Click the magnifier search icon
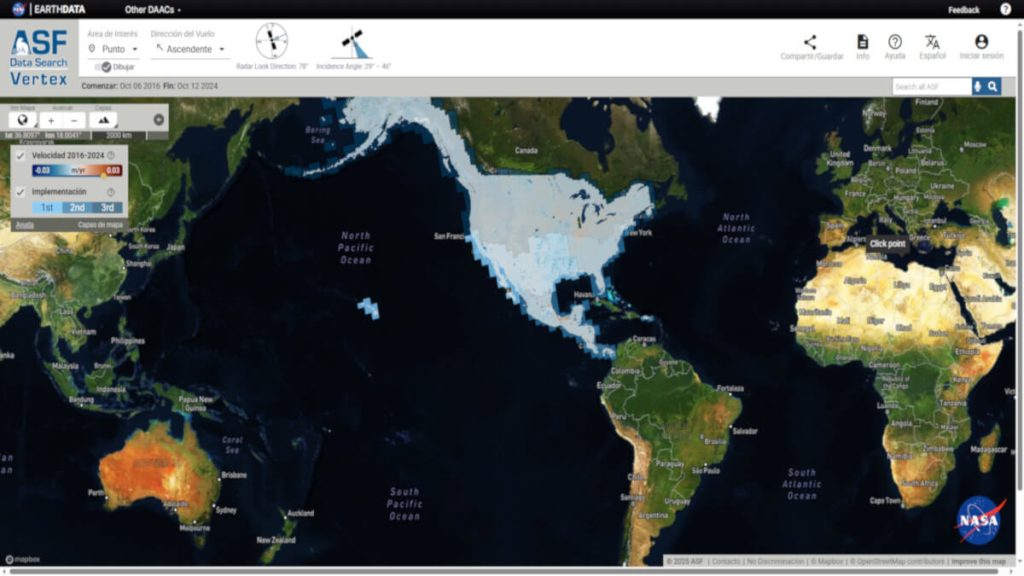Screen dimensions: 1024x576 point(992,87)
